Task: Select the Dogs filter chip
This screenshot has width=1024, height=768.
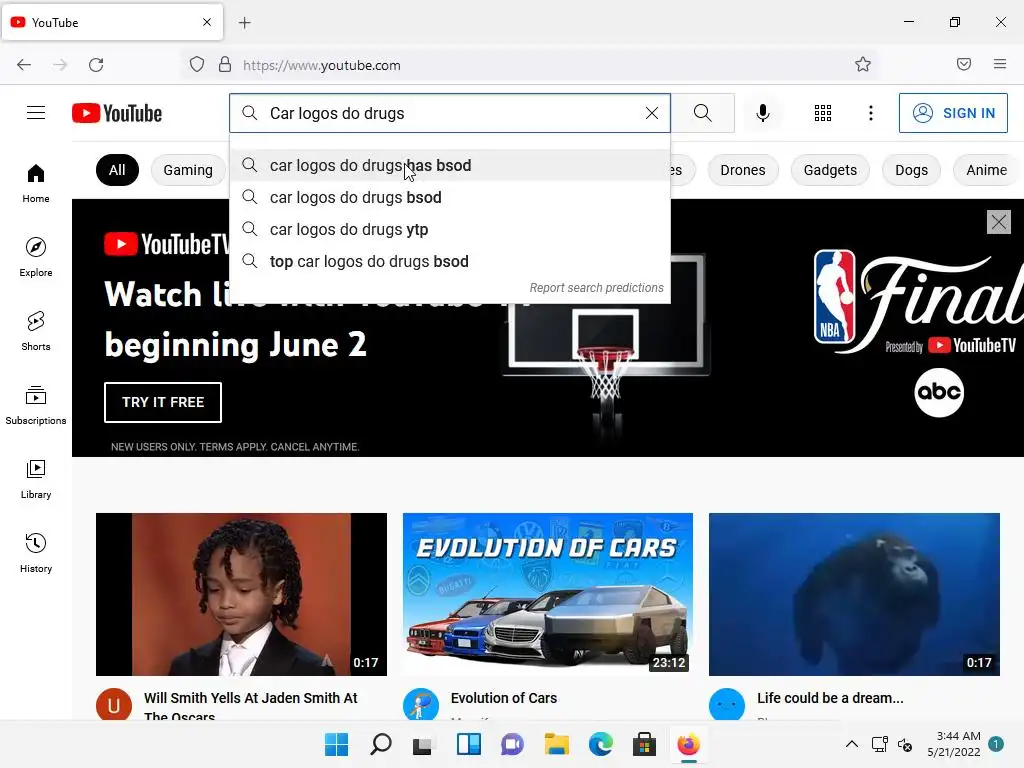Action: tap(911, 170)
